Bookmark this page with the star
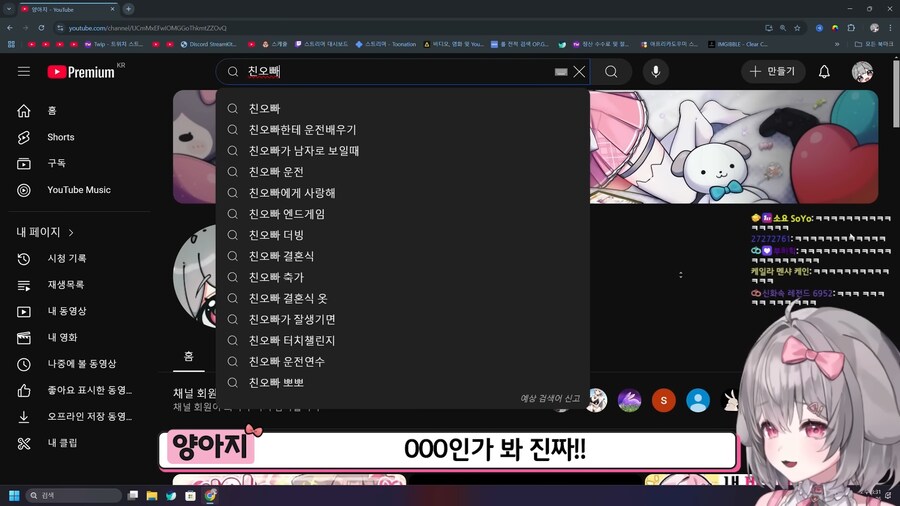The height and width of the screenshot is (506, 900). tap(797, 28)
